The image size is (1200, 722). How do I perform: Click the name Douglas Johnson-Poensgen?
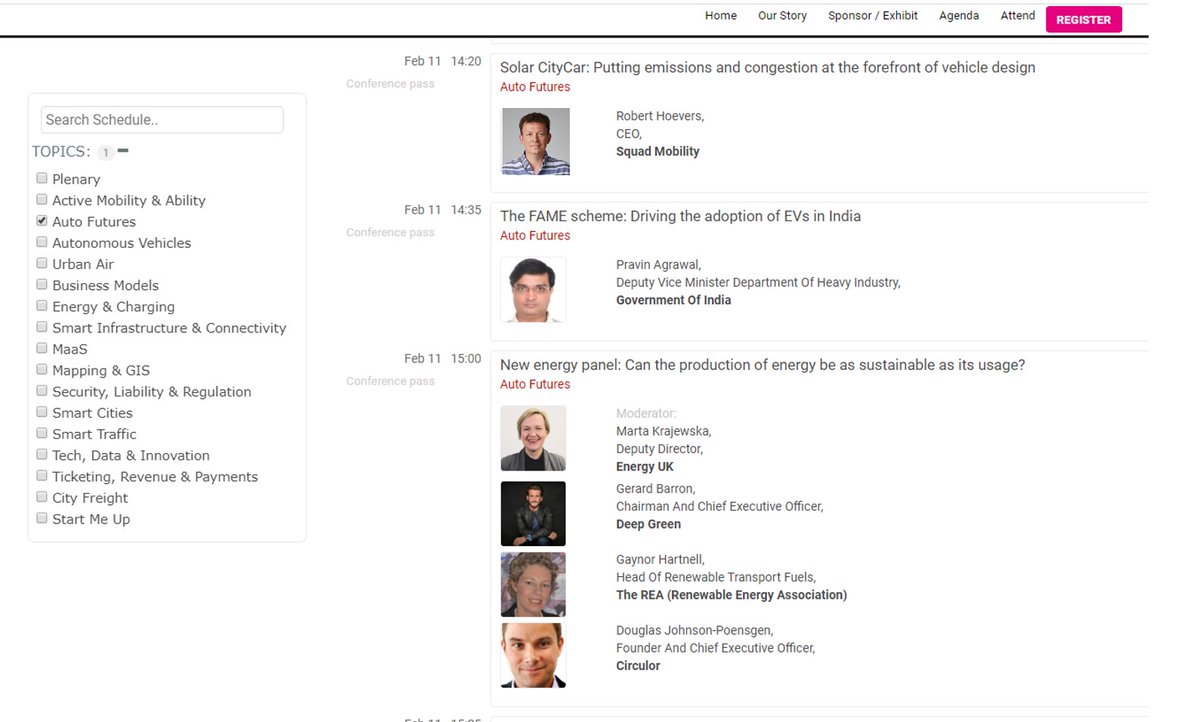tap(694, 631)
